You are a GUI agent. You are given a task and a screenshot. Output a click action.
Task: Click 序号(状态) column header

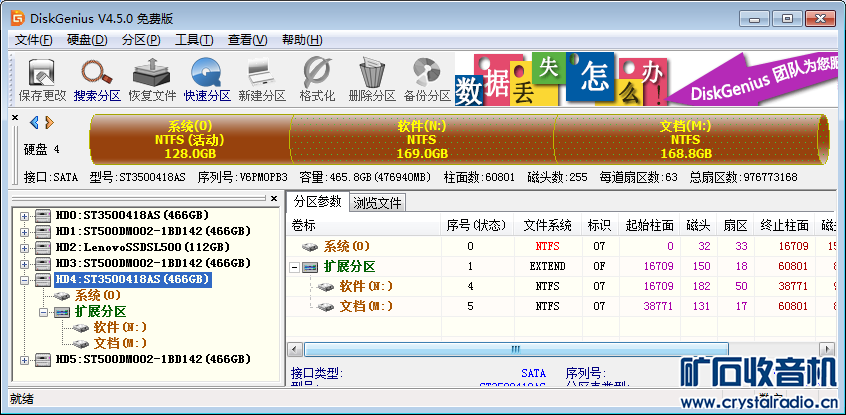point(477,226)
